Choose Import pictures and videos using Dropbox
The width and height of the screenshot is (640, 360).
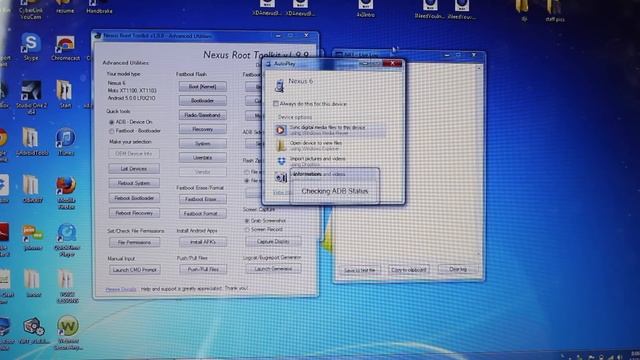coord(329,161)
